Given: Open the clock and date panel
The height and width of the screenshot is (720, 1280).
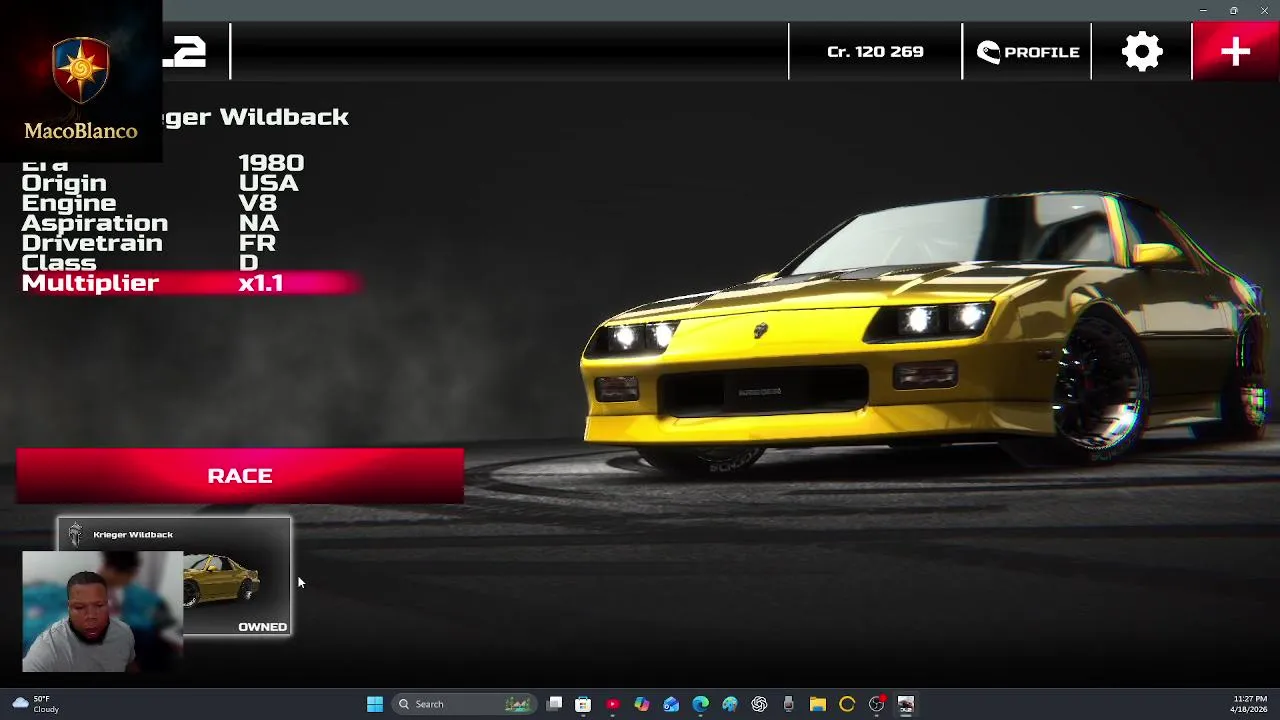Looking at the screenshot, I should coord(1250,704).
